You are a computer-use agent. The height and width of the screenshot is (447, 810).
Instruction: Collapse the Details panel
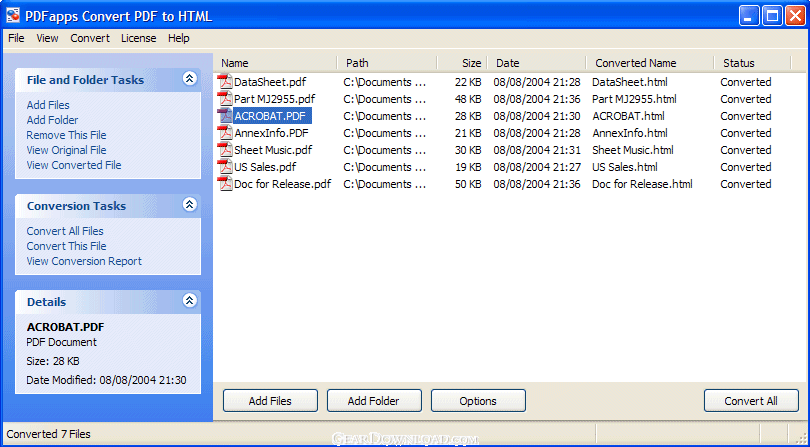point(190,301)
